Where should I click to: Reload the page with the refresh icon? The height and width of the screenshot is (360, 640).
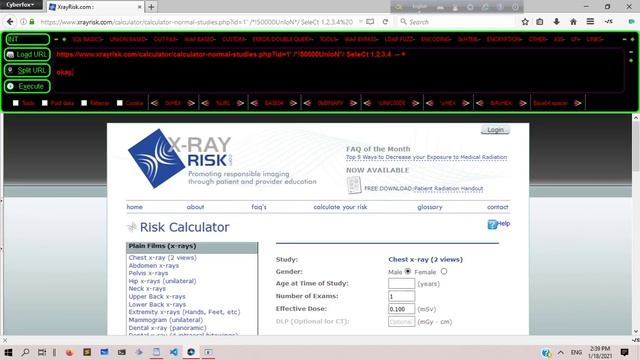click(x=385, y=22)
